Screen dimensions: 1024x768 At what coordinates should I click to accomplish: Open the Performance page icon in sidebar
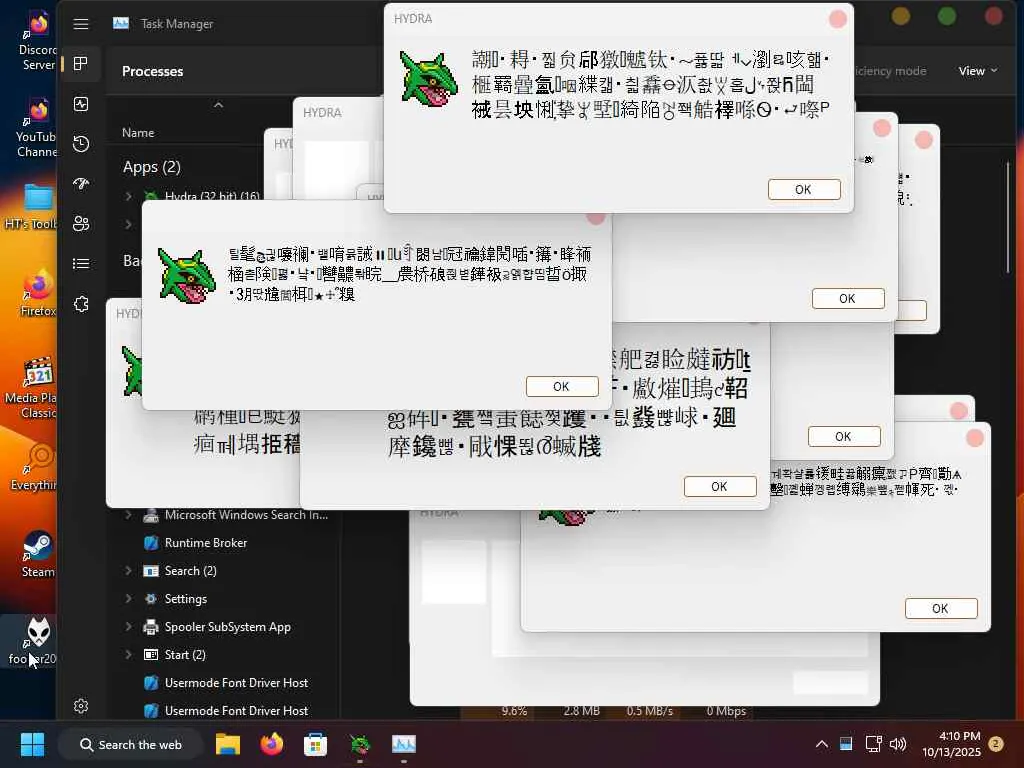[81, 104]
